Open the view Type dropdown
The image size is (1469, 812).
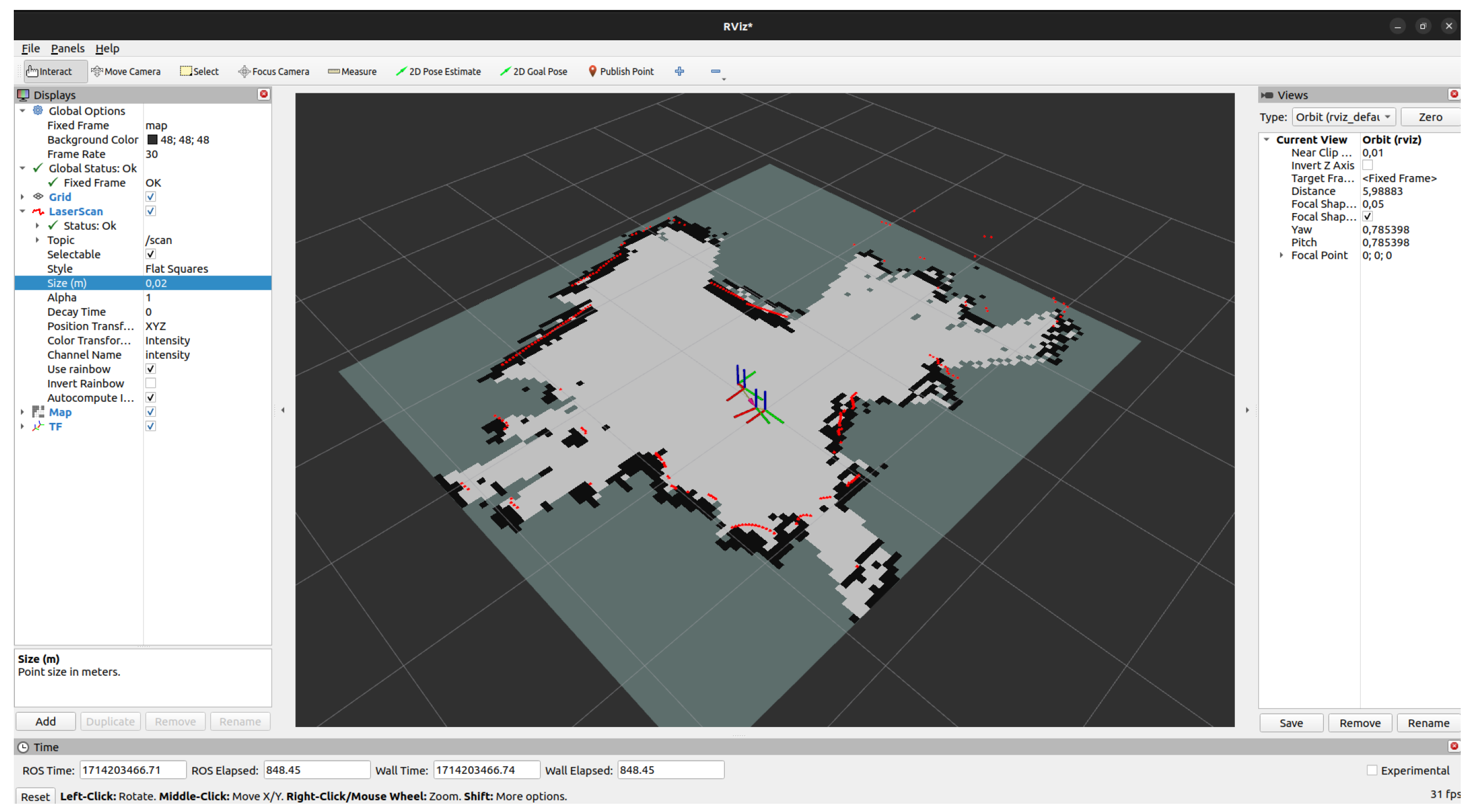(x=1343, y=117)
